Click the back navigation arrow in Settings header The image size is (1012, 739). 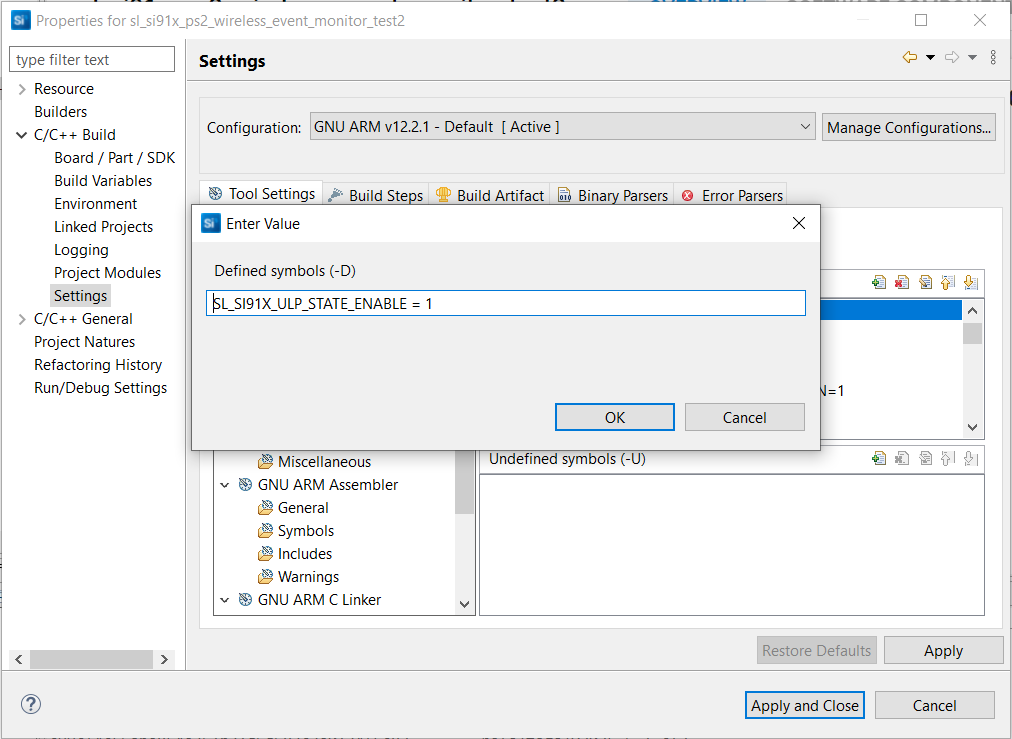click(908, 57)
